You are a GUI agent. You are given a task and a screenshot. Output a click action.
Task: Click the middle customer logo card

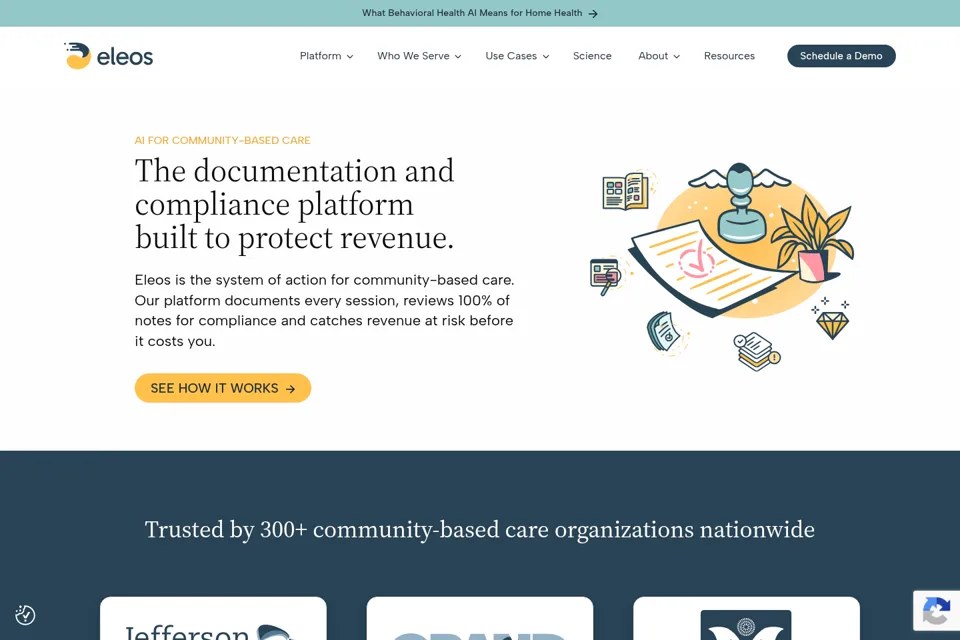(x=480, y=619)
